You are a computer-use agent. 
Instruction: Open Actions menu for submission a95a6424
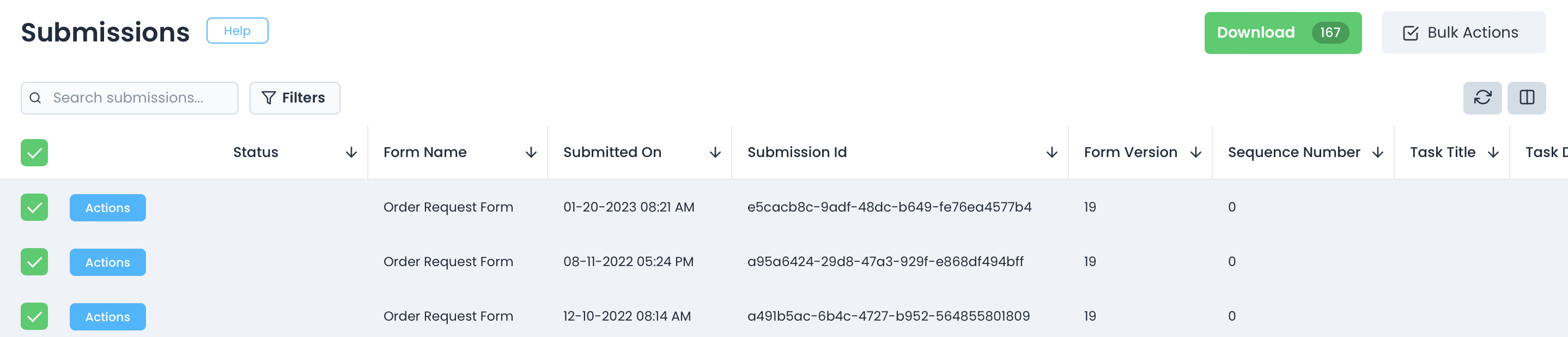(x=108, y=262)
